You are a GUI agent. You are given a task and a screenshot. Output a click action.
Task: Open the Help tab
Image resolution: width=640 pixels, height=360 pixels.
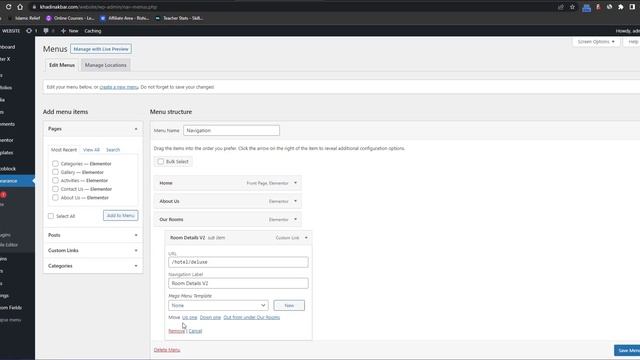click(633, 42)
